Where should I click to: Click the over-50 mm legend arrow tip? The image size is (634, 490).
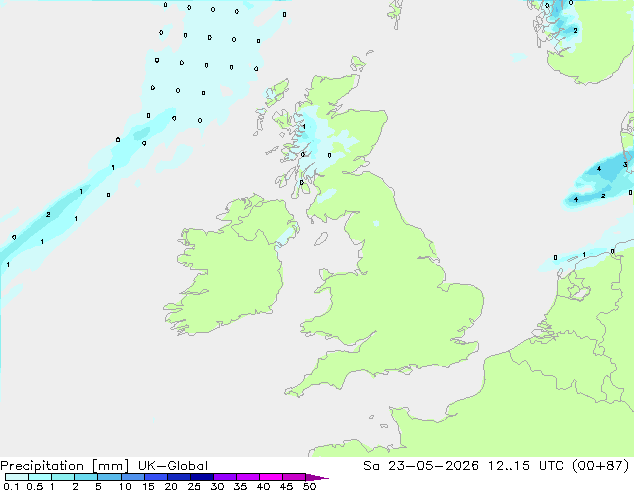[x=317, y=477]
